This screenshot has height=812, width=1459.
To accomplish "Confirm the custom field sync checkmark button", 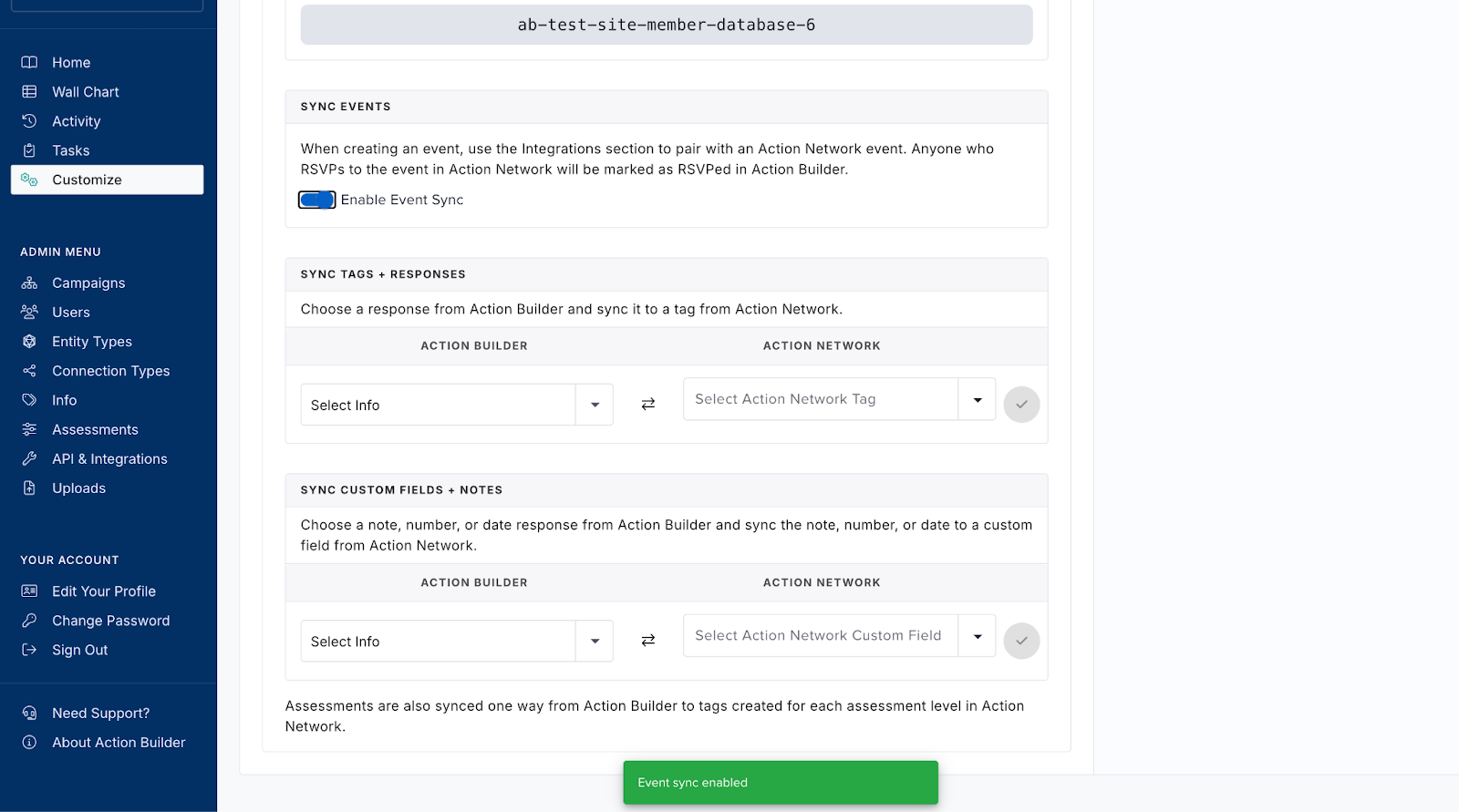I will point(1021,641).
